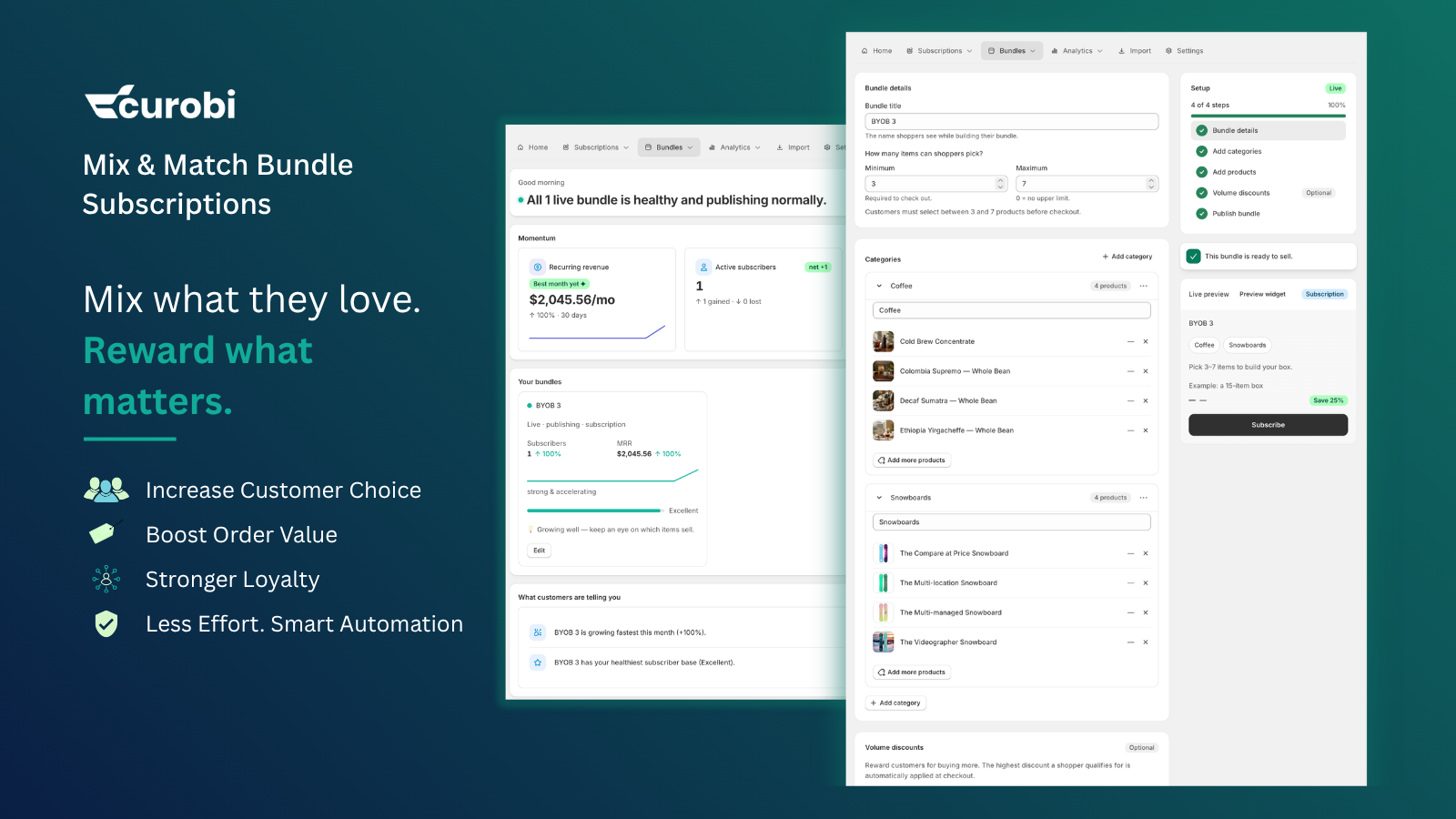Open Analytics dropdown in the bundle editor window
The width and height of the screenshot is (1456, 819).
[x=1077, y=51]
